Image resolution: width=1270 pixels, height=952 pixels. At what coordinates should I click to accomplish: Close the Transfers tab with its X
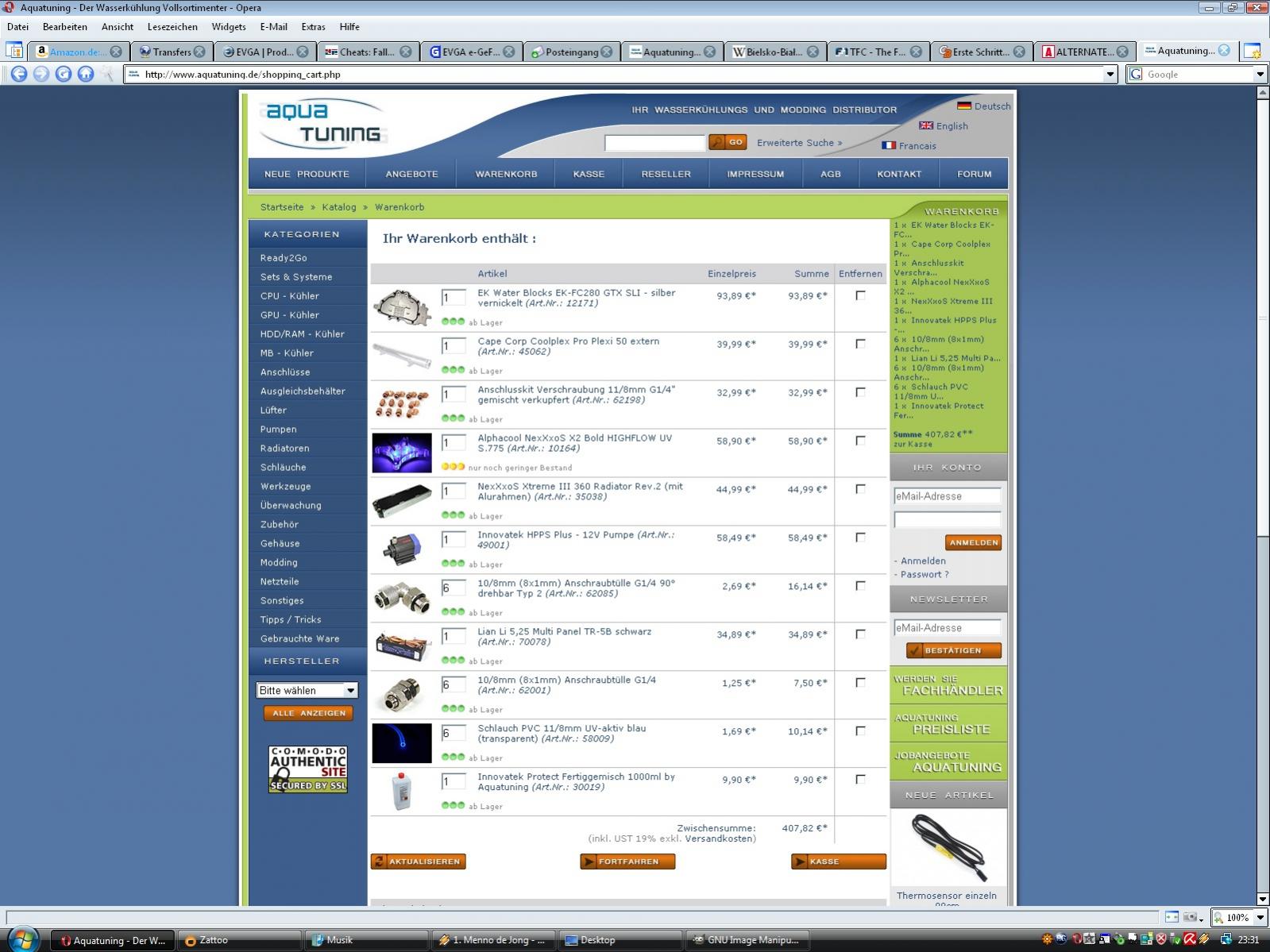199,52
